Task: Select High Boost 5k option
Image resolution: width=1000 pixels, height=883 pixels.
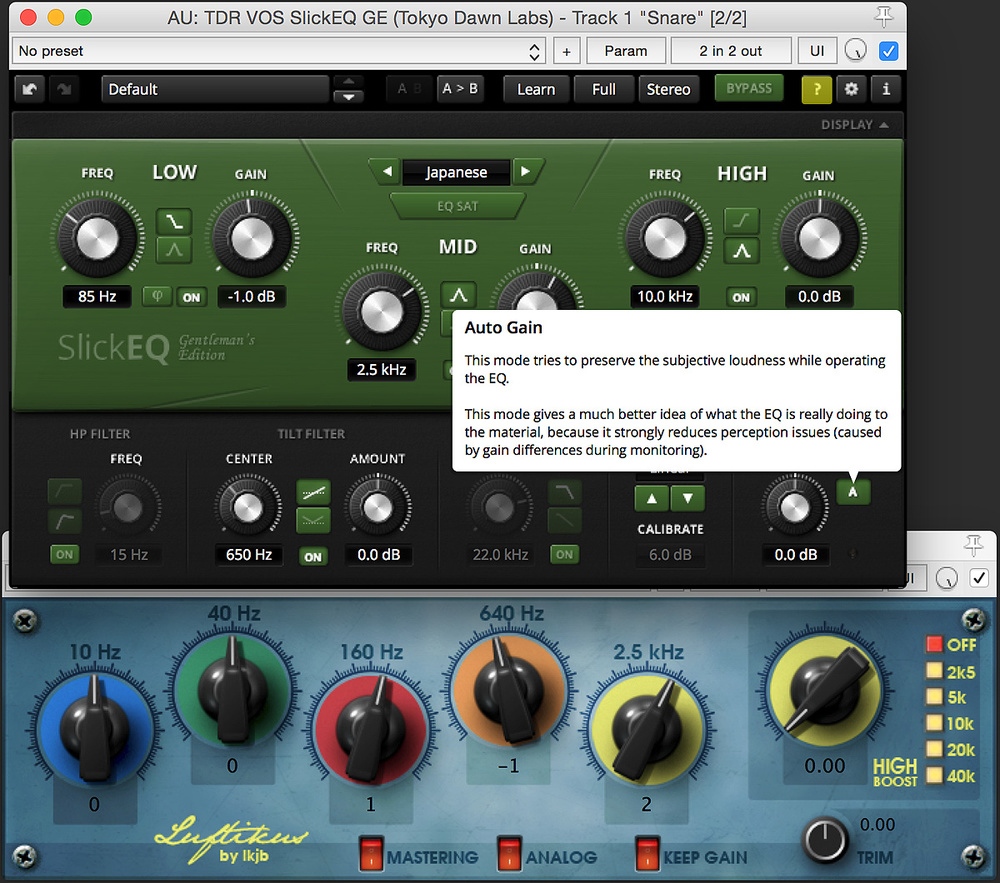Action: click(x=934, y=696)
